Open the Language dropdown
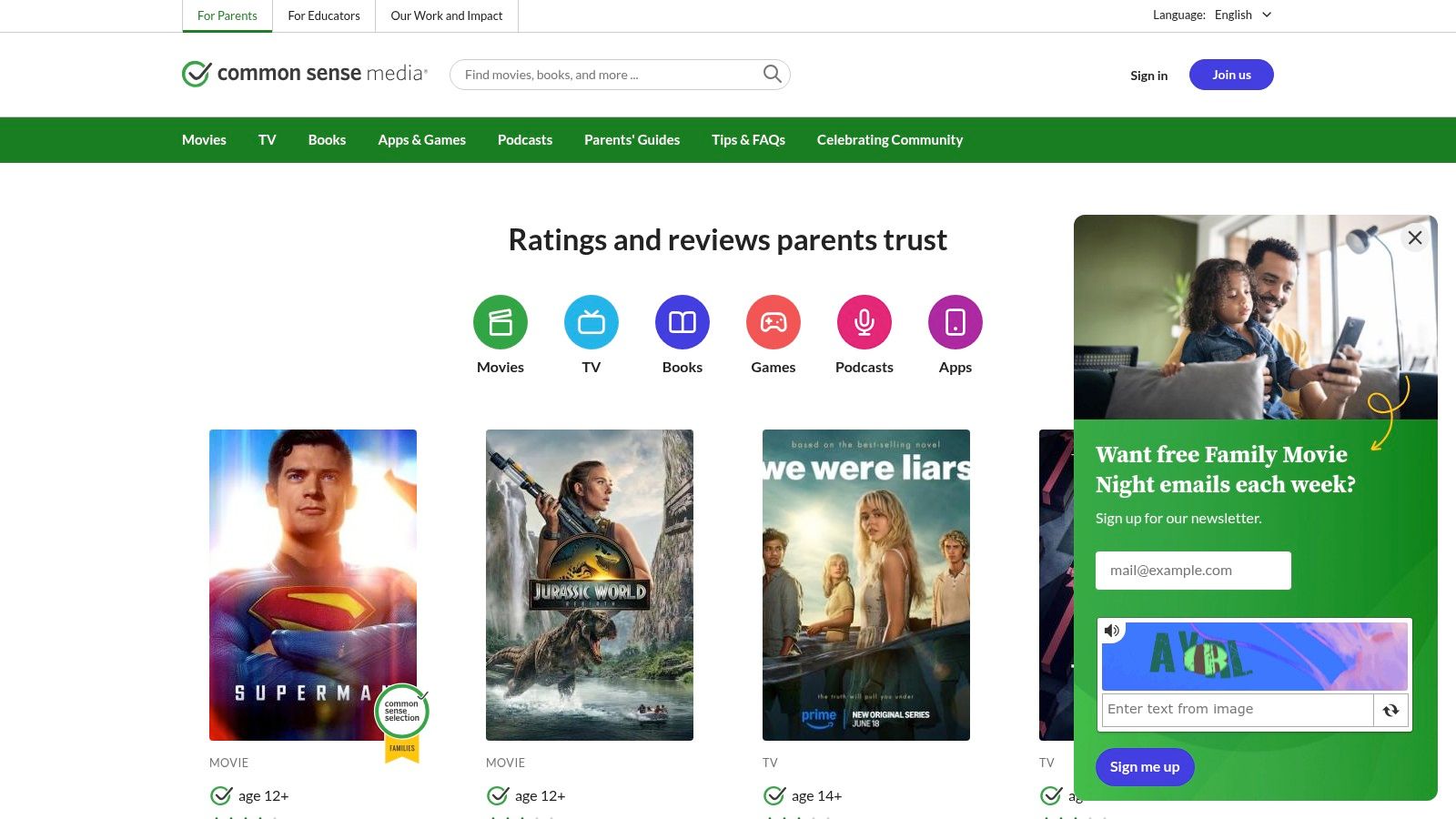This screenshot has width=1456, height=819. coord(1242,15)
